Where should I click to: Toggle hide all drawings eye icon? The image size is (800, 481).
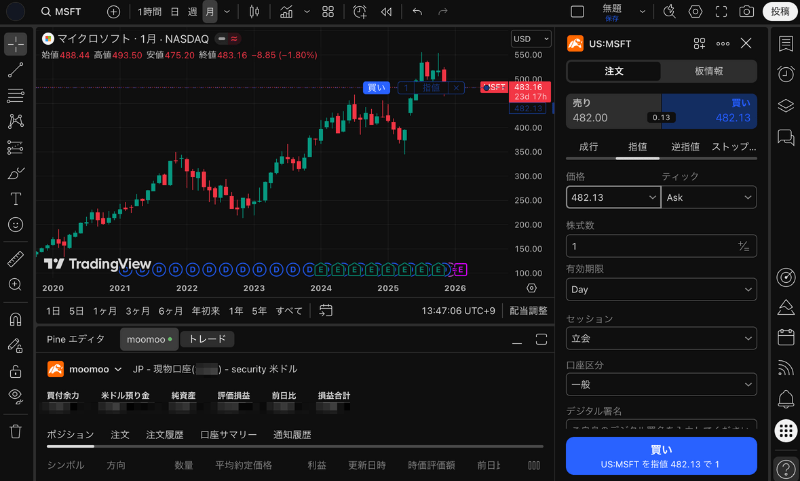[x=16, y=396]
